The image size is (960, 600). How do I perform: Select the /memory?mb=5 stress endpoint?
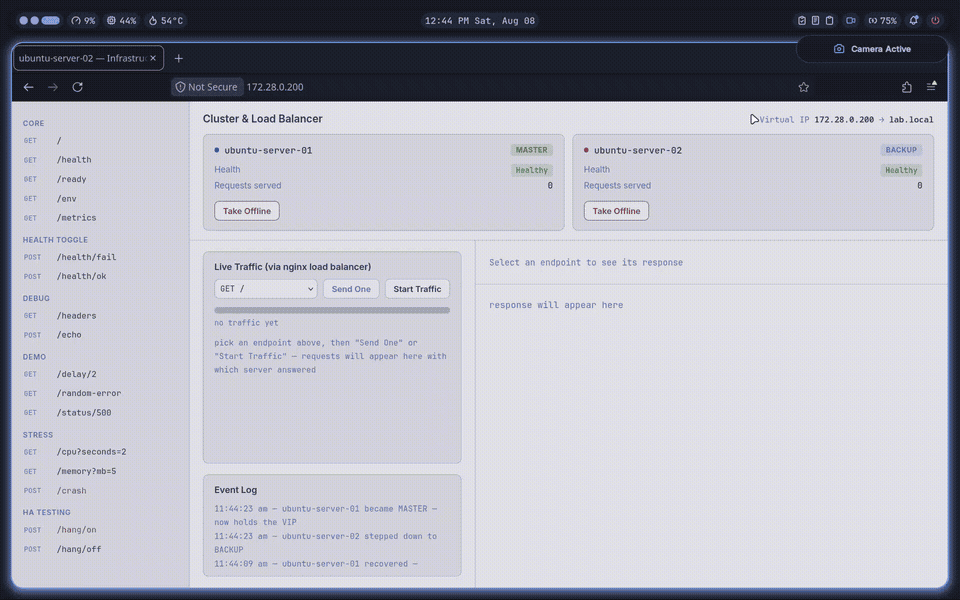tap(100, 471)
